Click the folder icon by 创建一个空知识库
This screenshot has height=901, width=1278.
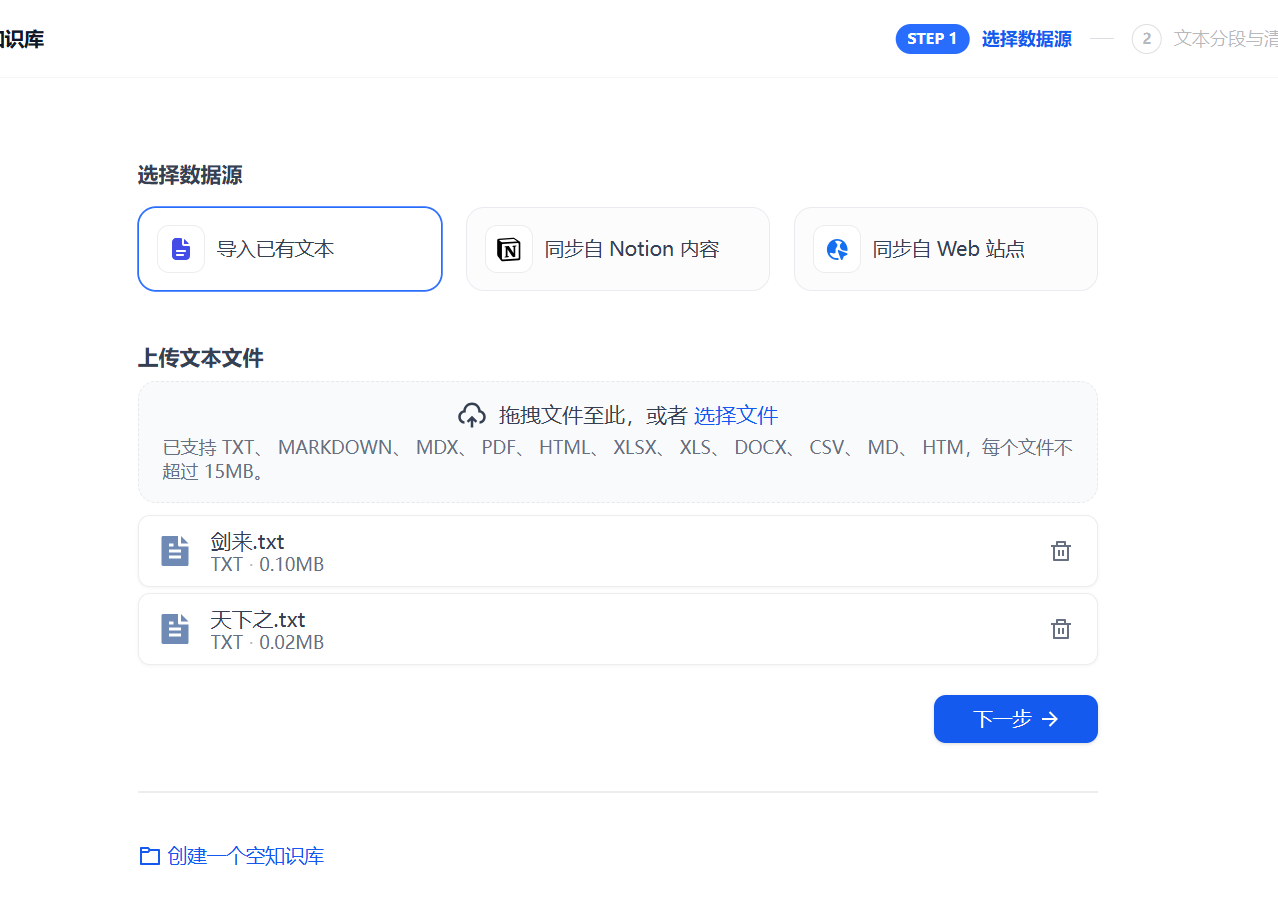click(x=150, y=856)
